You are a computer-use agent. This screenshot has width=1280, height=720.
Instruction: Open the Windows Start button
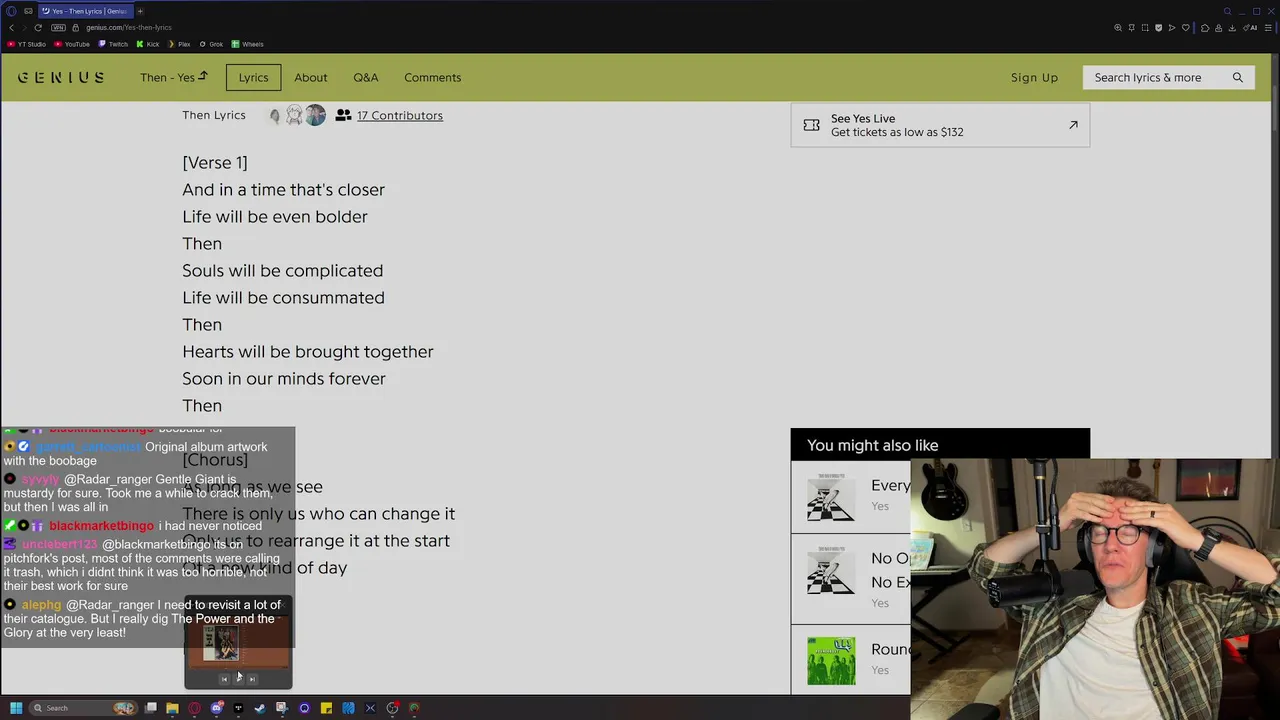pyautogui.click(x=16, y=708)
